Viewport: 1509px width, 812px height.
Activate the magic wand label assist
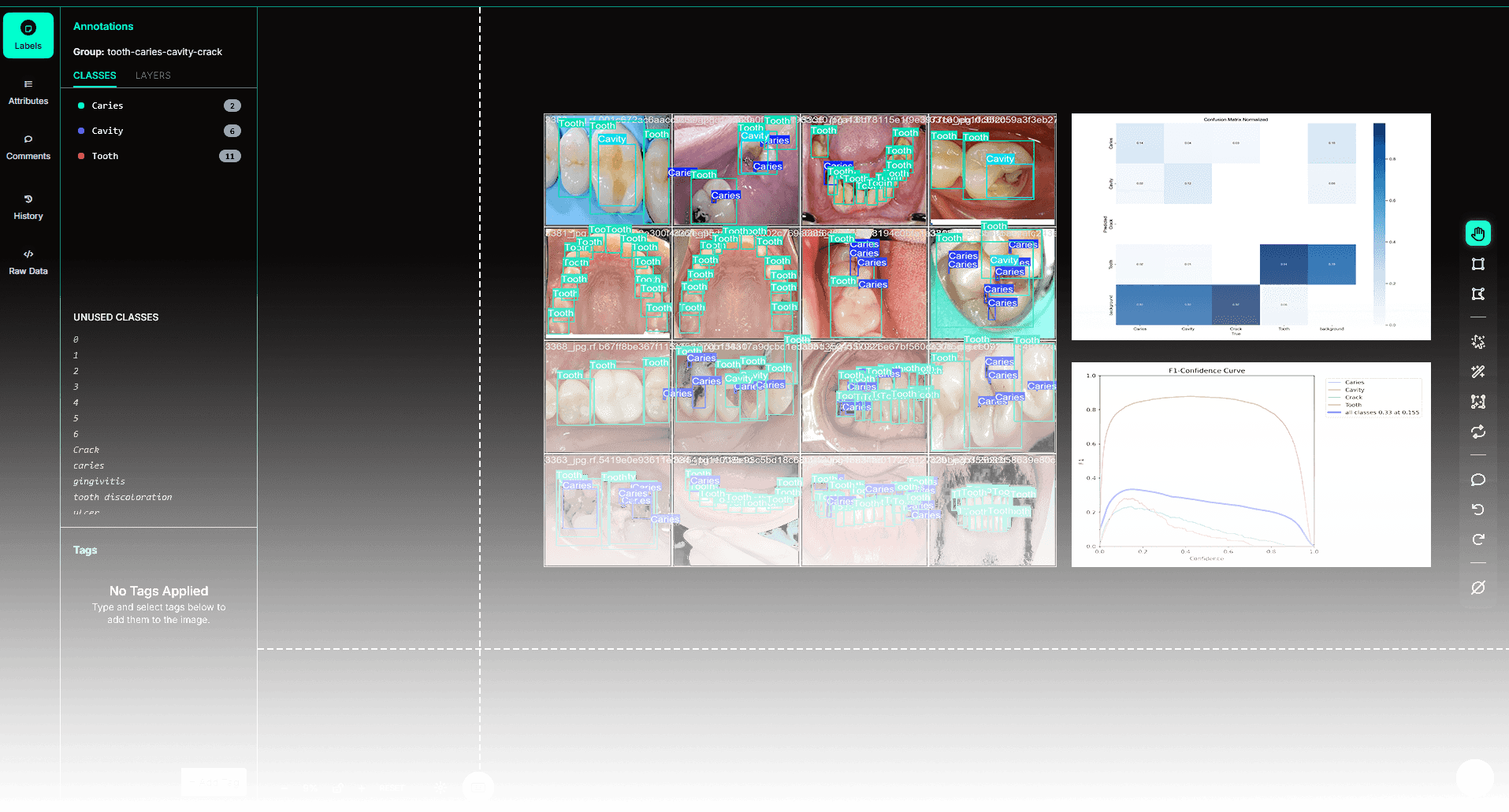1477,371
